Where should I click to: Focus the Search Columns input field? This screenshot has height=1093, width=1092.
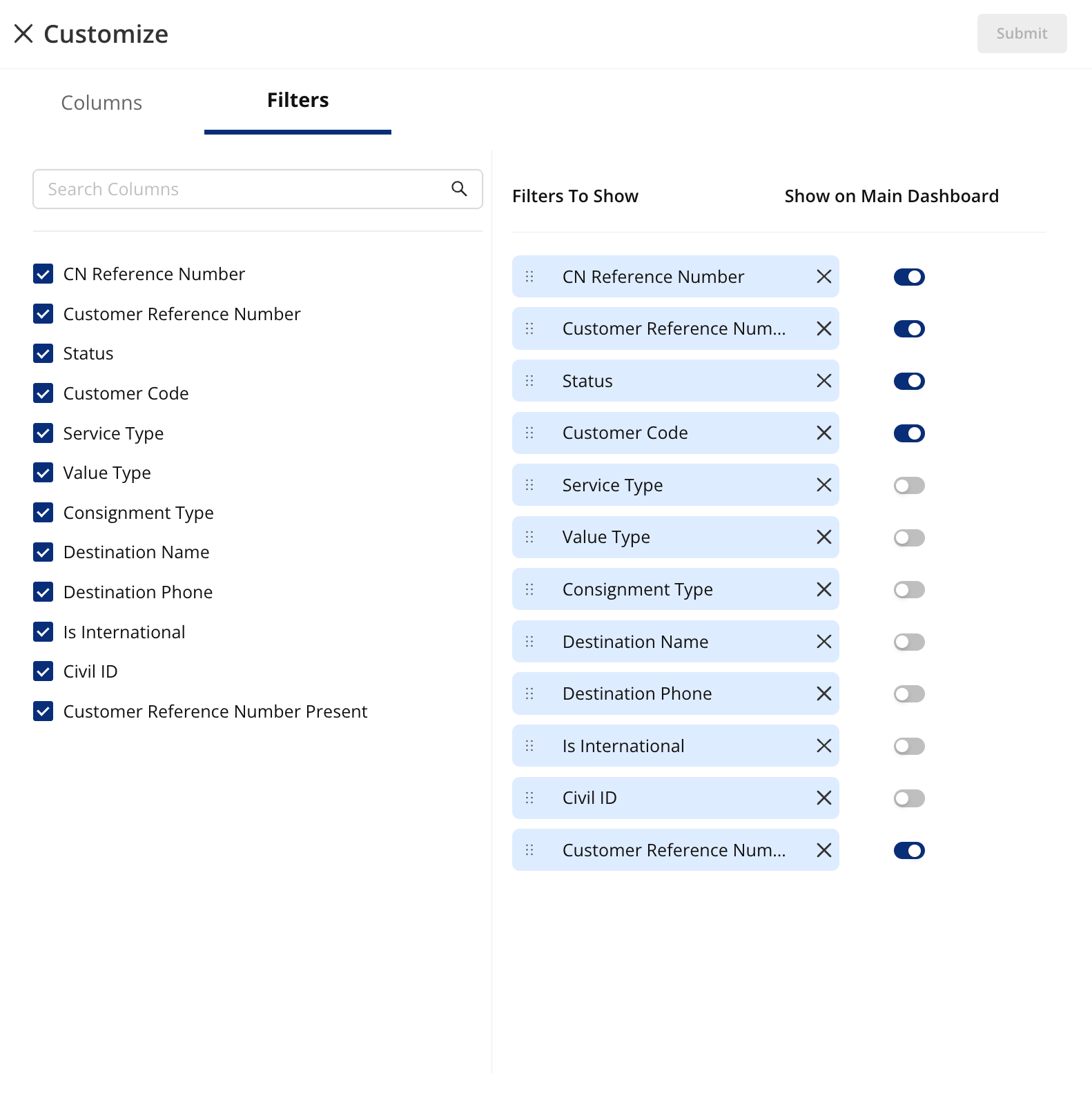click(x=242, y=189)
